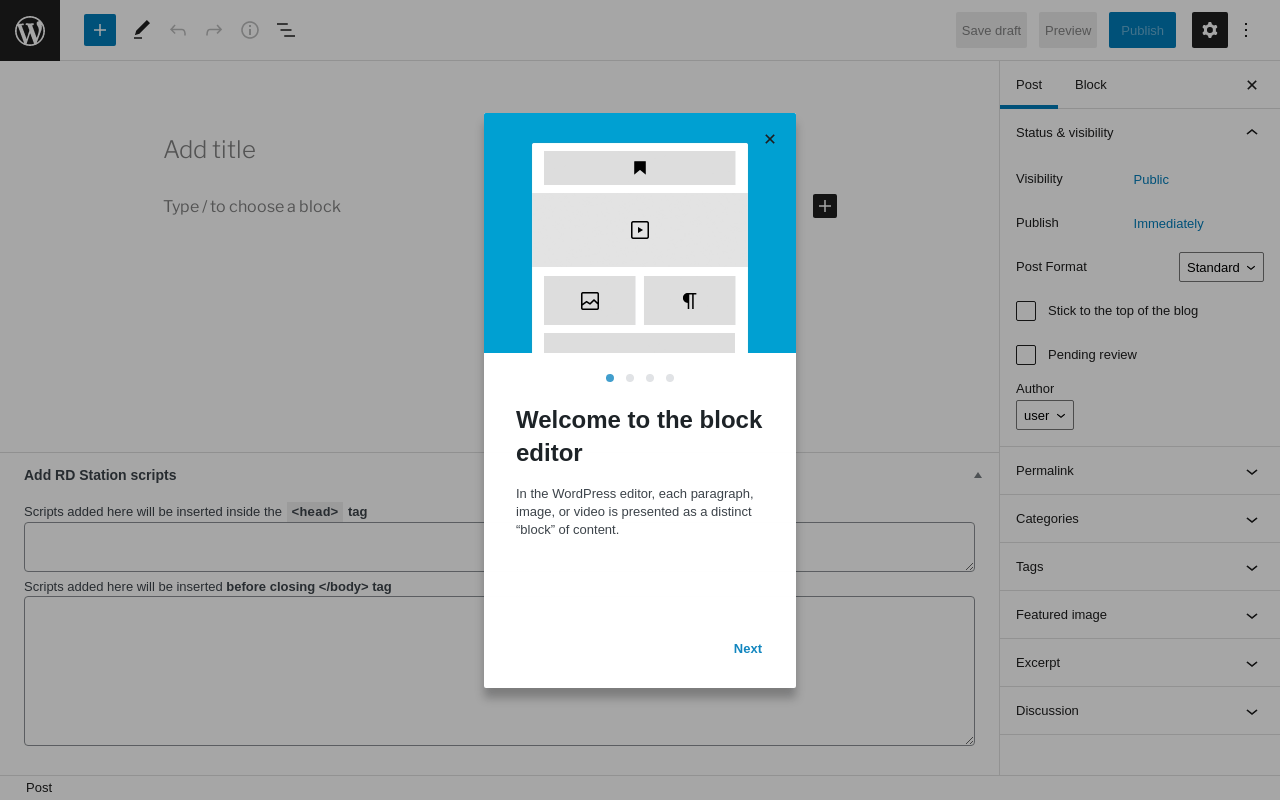Focus the before closing body scripts textarea
Screen dimensions: 1280x800
[499, 671]
